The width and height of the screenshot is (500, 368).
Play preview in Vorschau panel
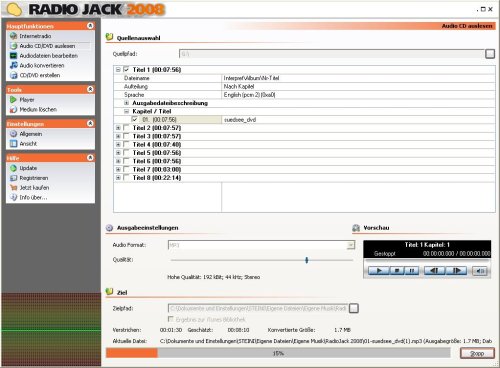pos(379,270)
